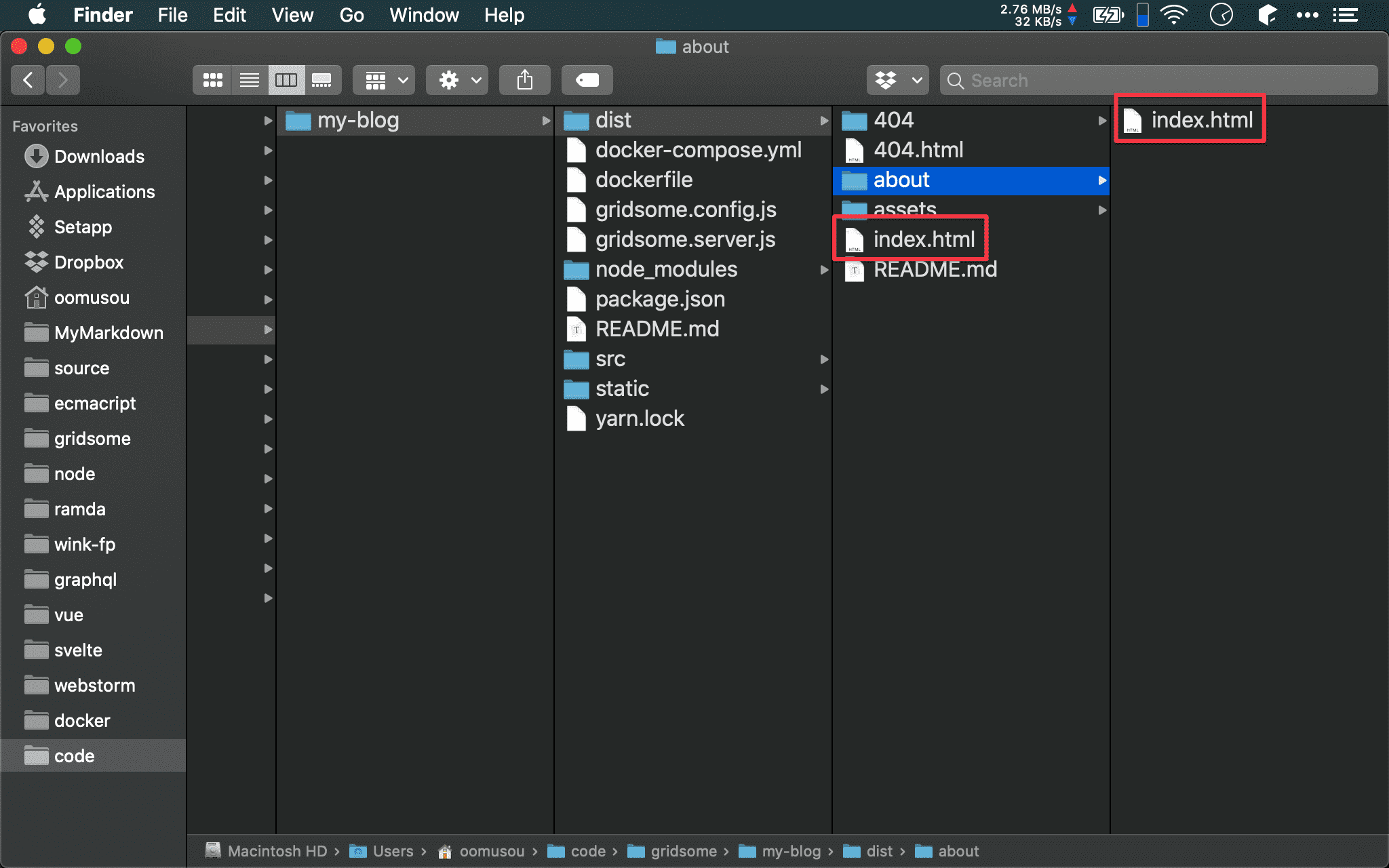Open graphql folder in sidebar

[x=93, y=580]
